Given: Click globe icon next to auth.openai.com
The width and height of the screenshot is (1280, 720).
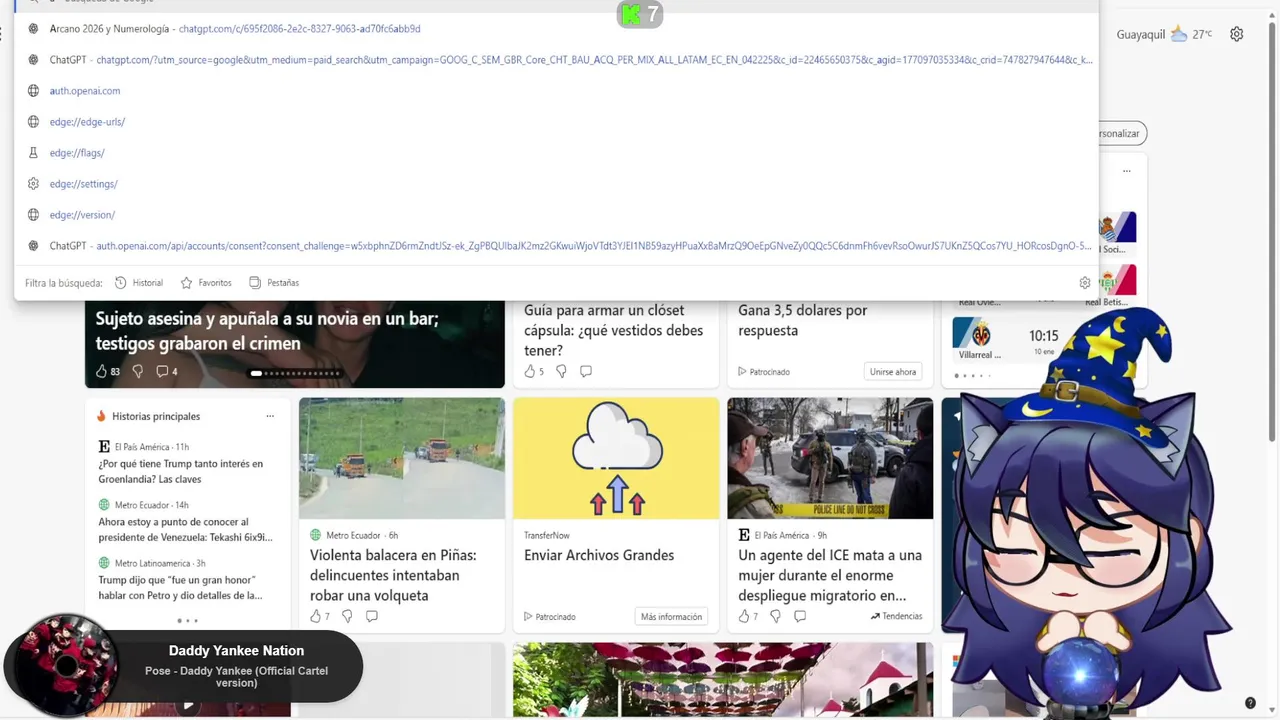Looking at the screenshot, I should [33, 91].
